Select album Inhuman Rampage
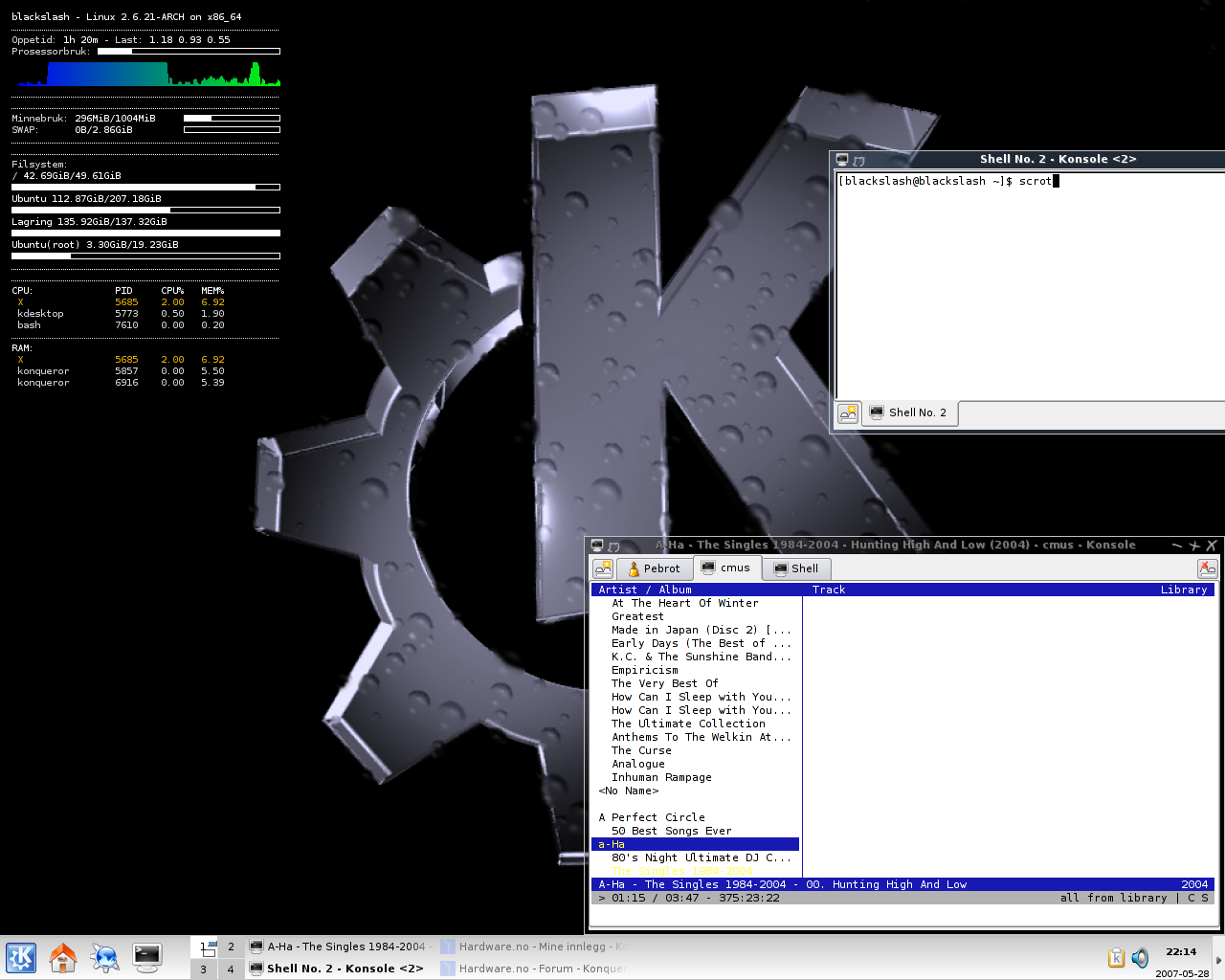Viewport: 1225px width, 980px height. (x=661, y=777)
